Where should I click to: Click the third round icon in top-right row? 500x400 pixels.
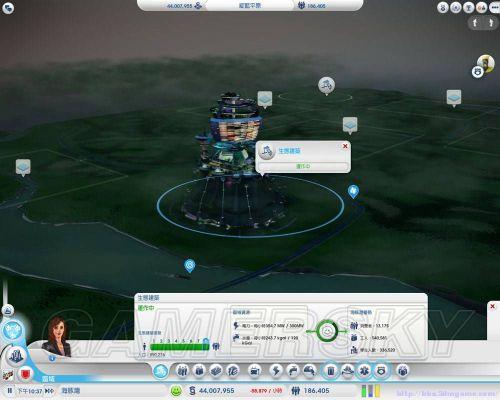pos(469,8)
